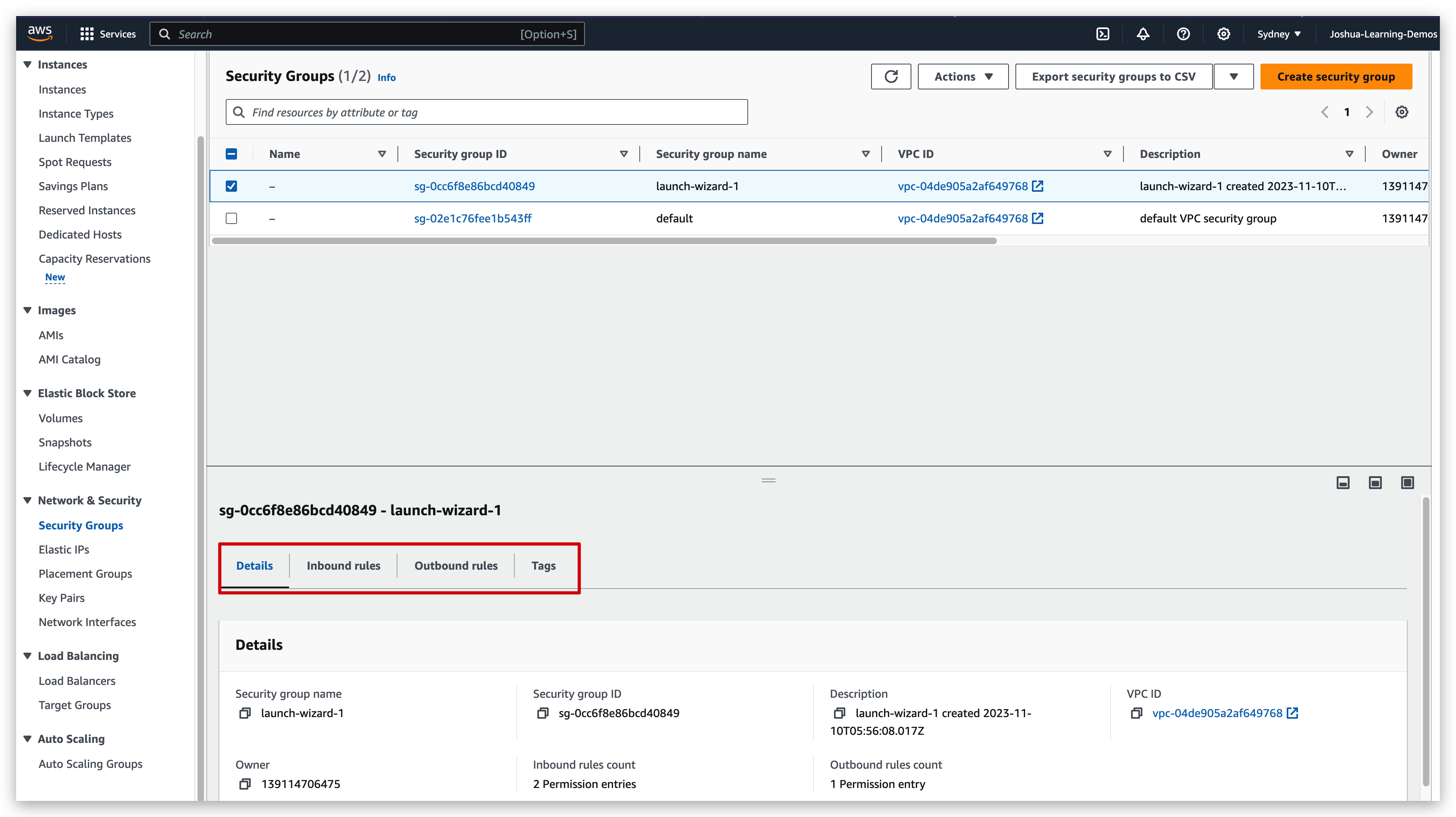Select the default security group row checkbox
This screenshot has height=817, width=1456.
pyautogui.click(x=231, y=218)
